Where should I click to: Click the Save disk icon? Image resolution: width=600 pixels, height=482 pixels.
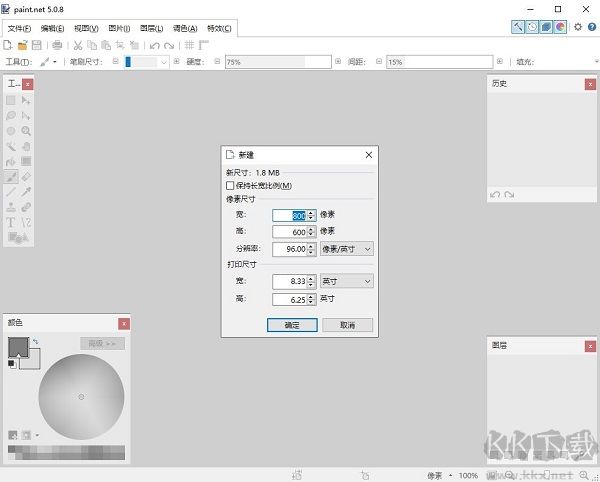pyautogui.click(x=36, y=45)
